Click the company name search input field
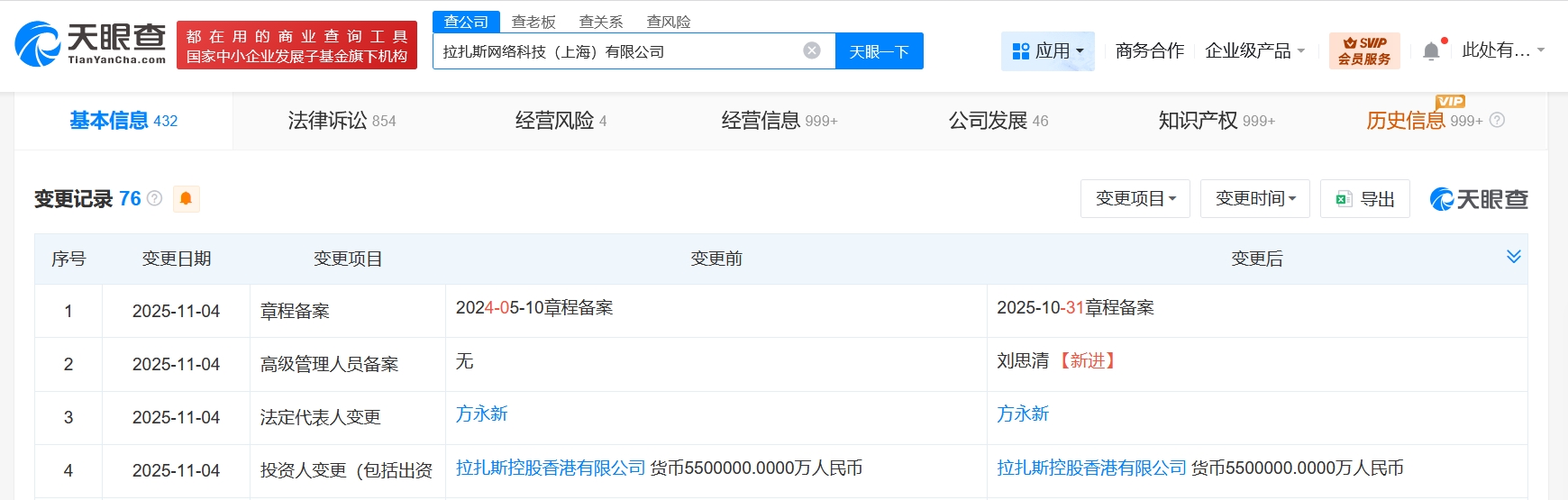Viewport: 1568px width, 500px height. click(x=613, y=51)
